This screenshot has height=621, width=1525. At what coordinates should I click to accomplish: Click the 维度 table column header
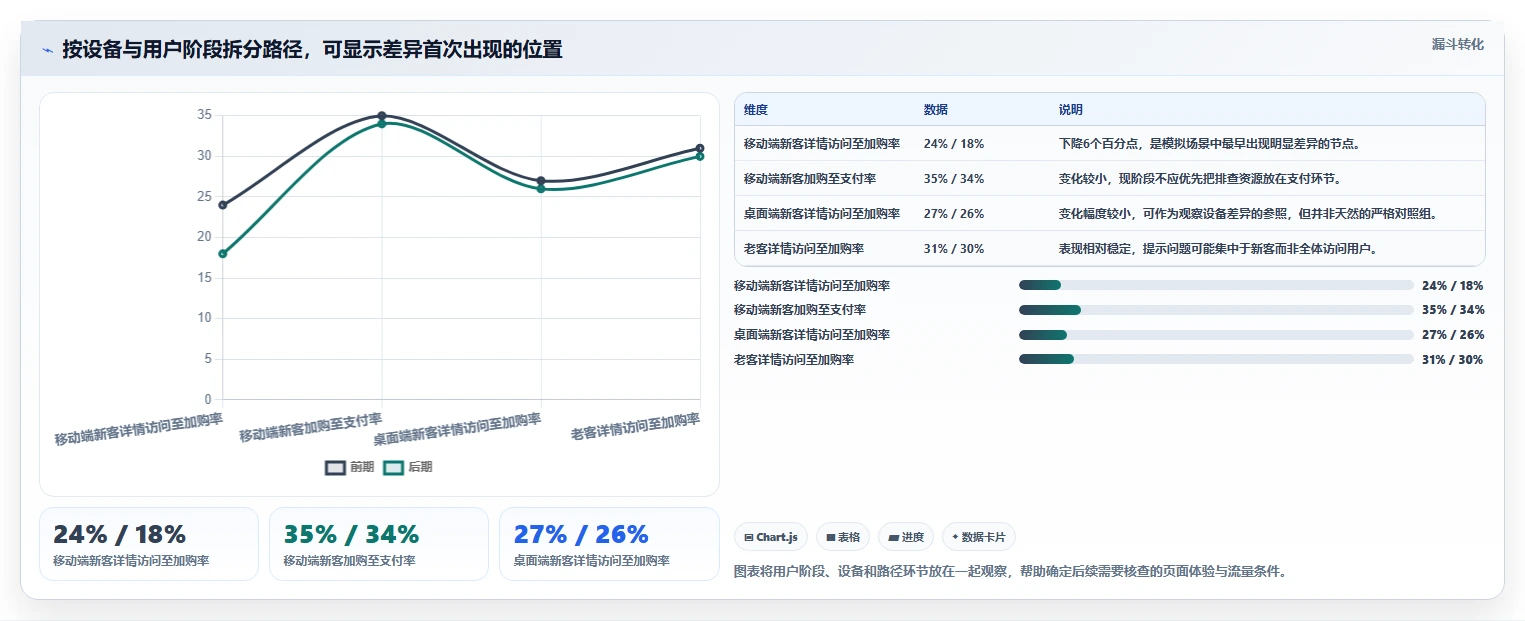756,110
